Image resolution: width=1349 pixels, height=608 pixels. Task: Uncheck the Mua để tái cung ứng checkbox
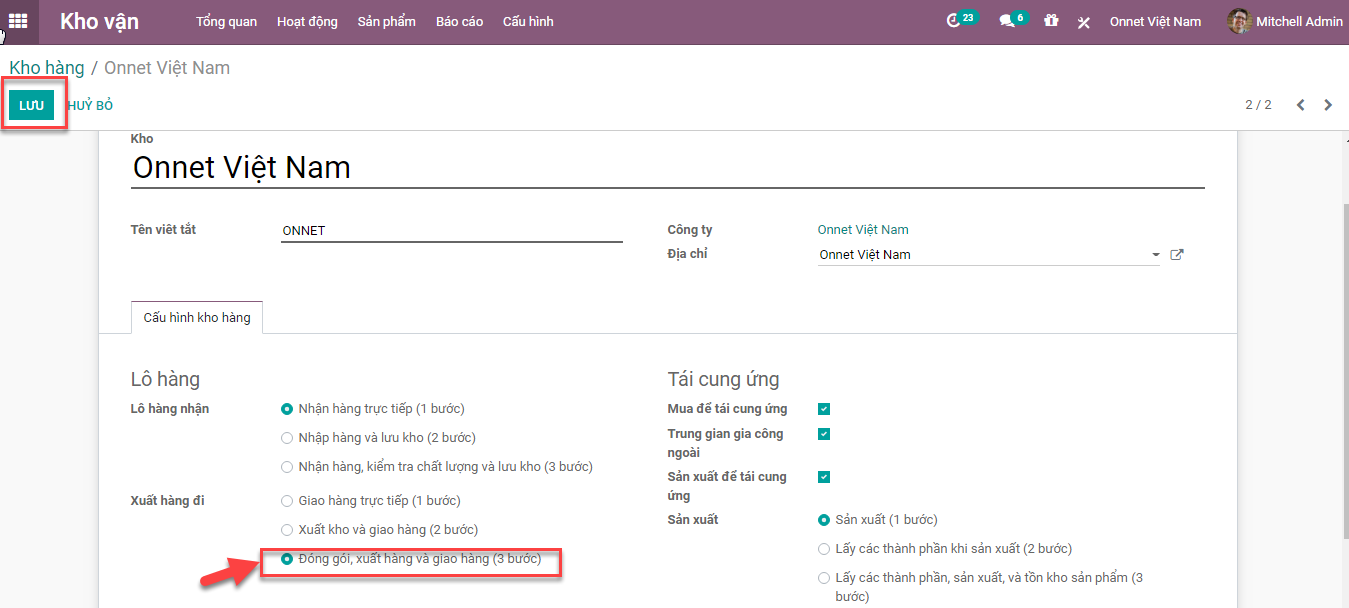(824, 409)
